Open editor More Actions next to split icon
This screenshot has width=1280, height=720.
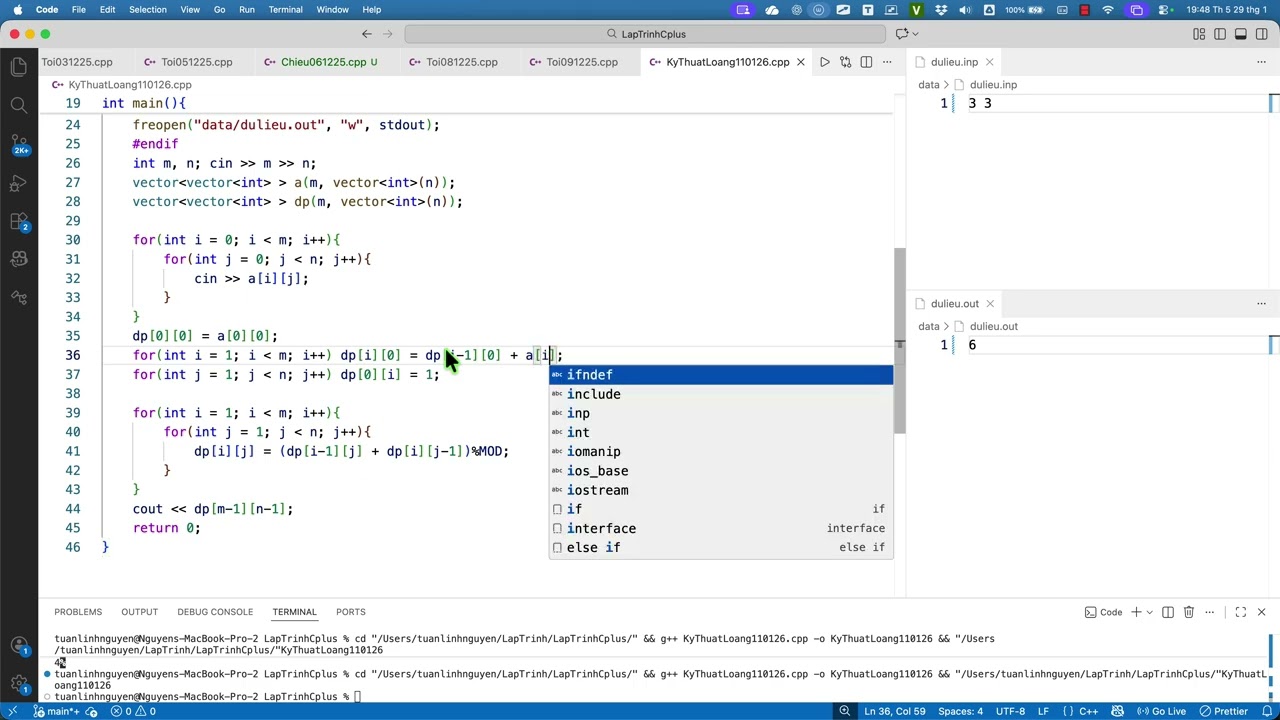tap(886, 62)
